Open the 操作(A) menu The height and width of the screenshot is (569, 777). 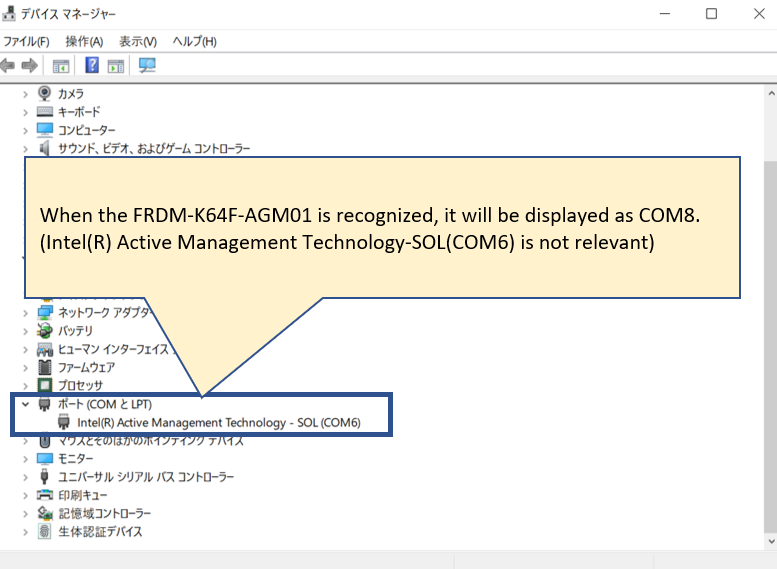pos(84,42)
